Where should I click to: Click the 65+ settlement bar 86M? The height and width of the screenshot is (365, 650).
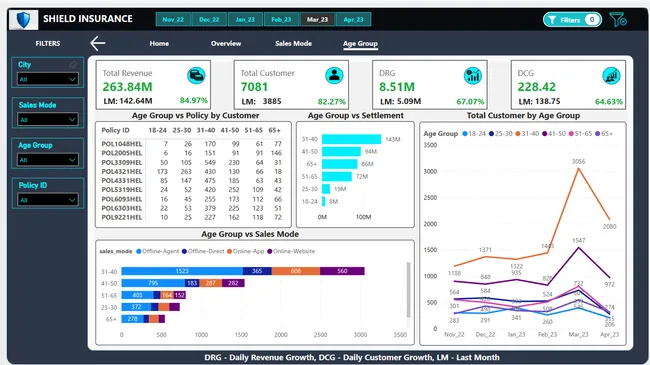pyautogui.click(x=340, y=164)
